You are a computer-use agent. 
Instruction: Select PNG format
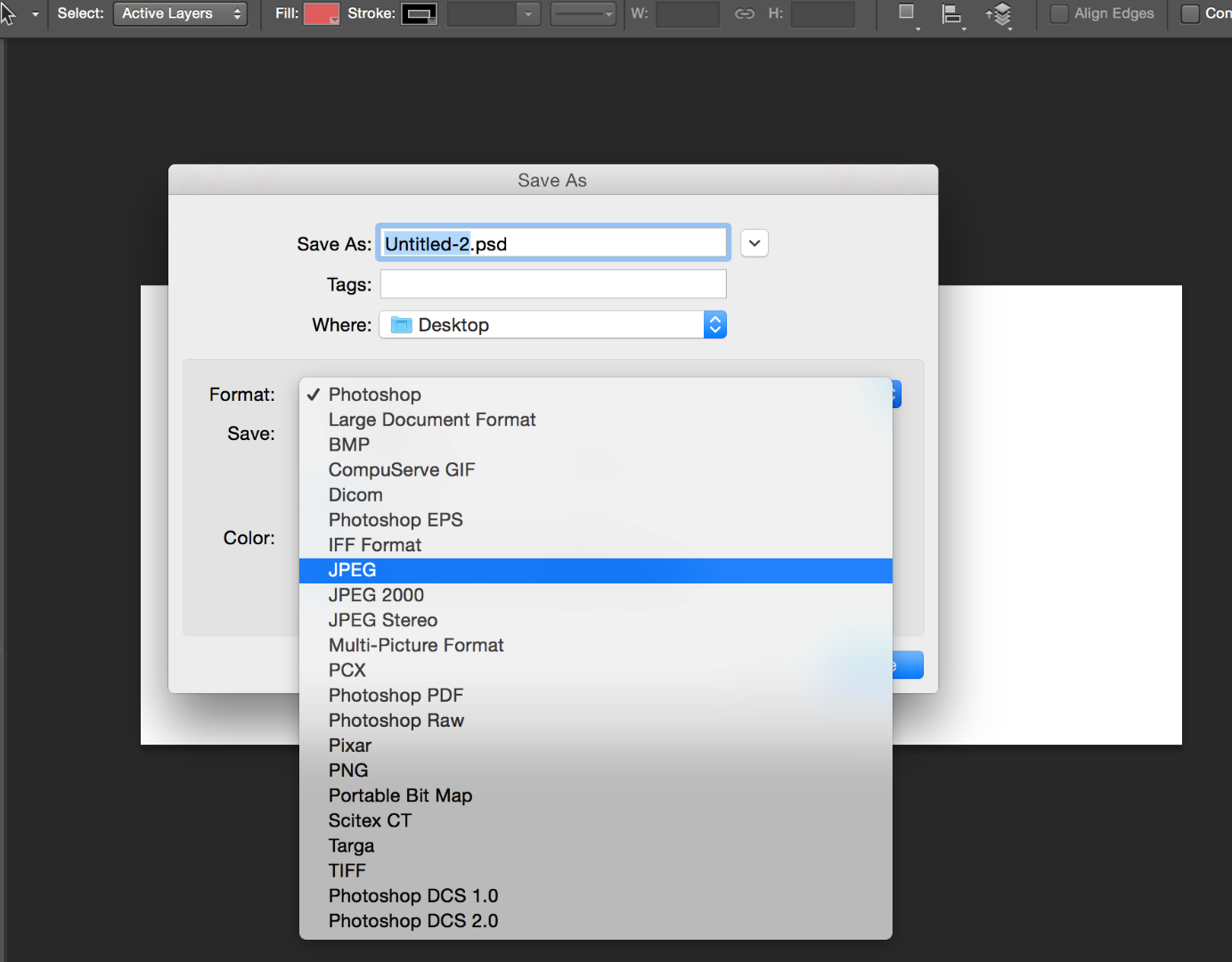coord(595,770)
